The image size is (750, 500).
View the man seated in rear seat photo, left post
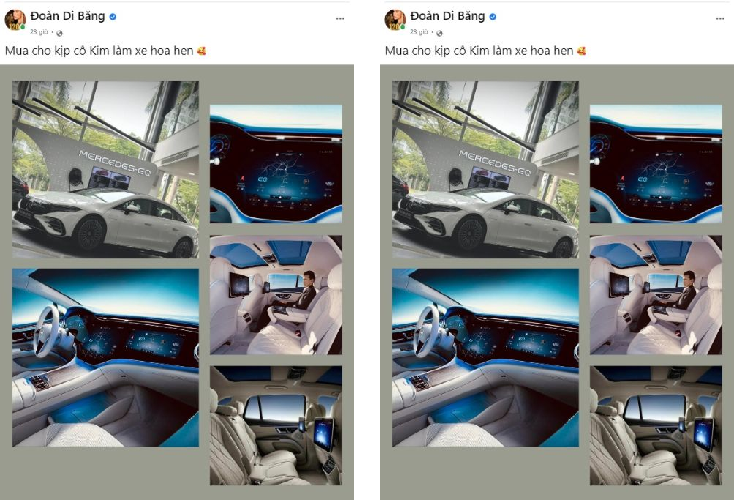click(x=276, y=295)
